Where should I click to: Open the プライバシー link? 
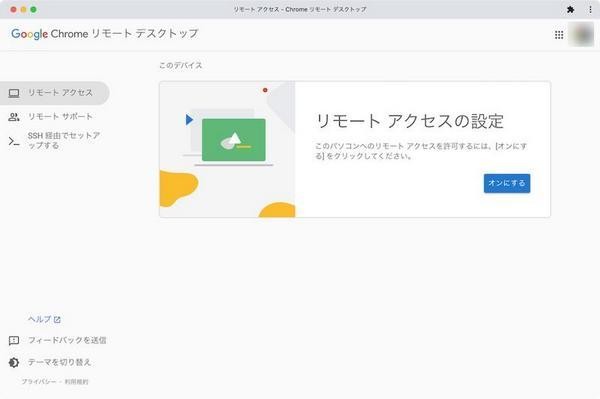39,382
